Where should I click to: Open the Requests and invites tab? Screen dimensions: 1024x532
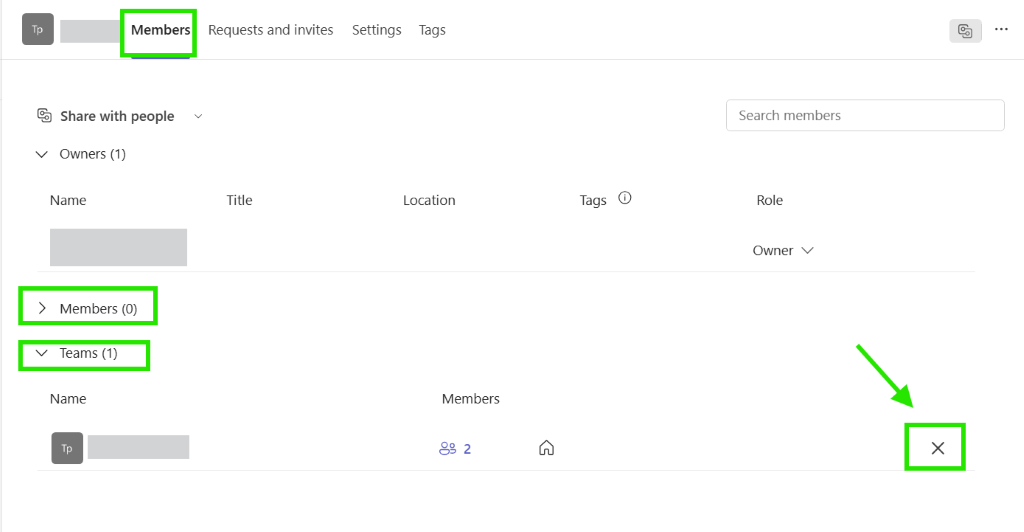click(270, 30)
